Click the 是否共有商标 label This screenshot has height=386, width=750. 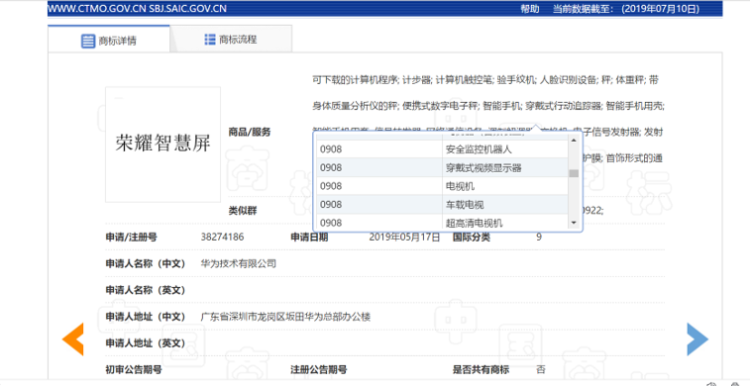pos(481,369)
